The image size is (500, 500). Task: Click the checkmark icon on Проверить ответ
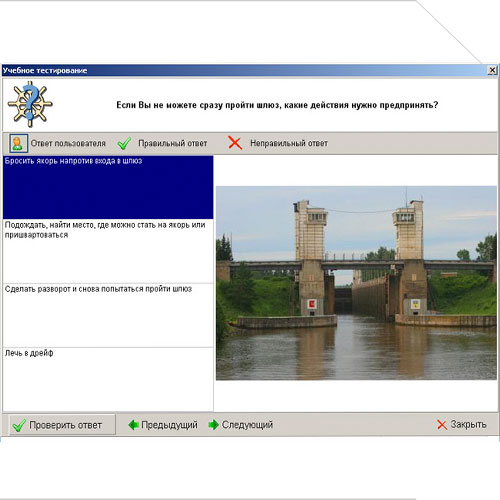coord(19,425)
